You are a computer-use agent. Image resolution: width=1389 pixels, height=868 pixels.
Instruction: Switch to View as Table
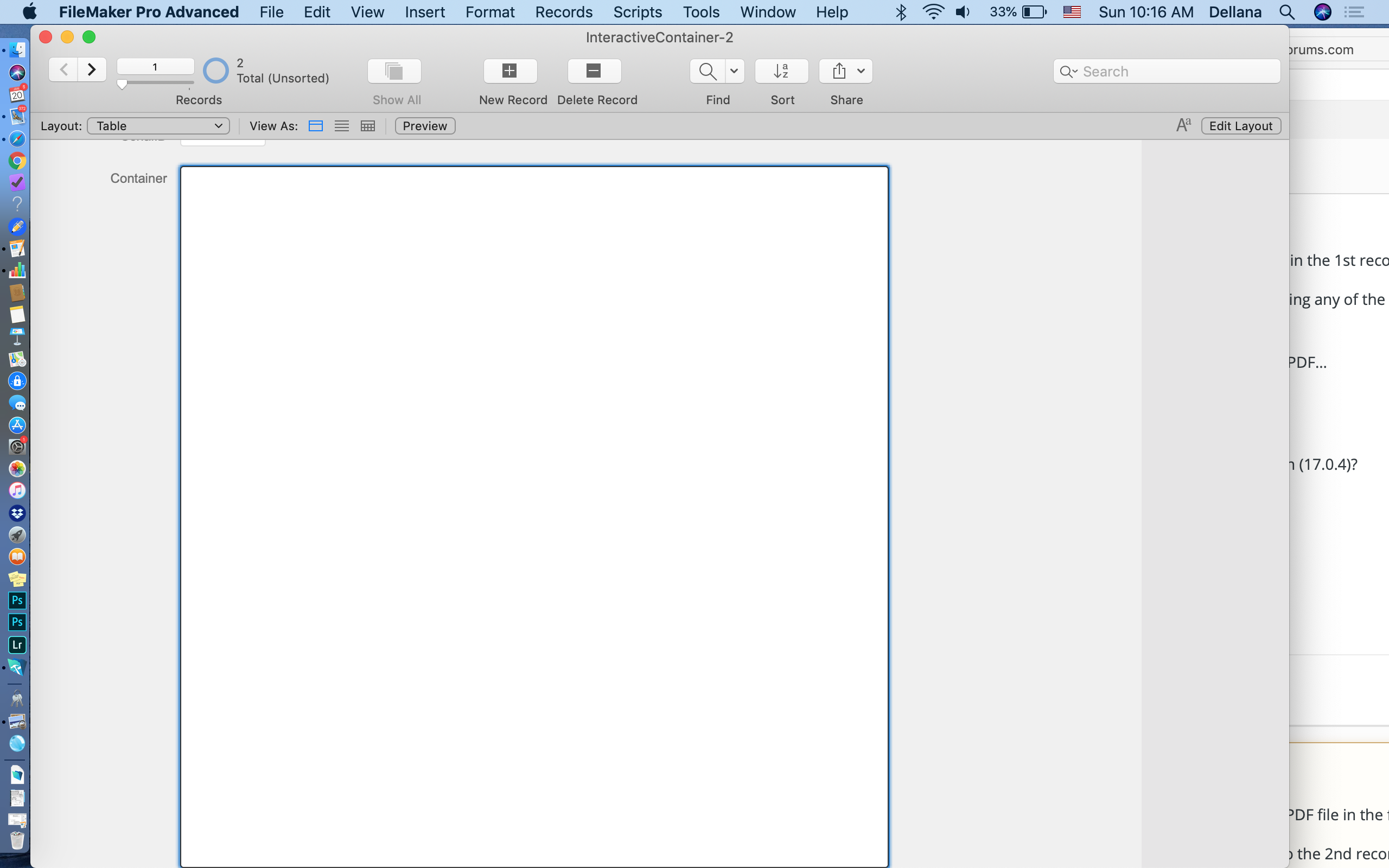tap(368, 126)
